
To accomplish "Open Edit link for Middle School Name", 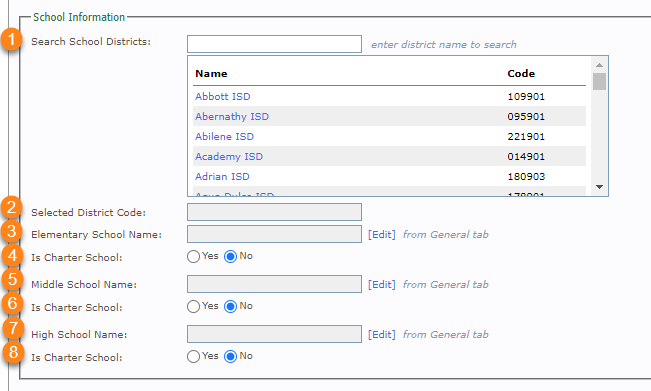I will [382, 284].
